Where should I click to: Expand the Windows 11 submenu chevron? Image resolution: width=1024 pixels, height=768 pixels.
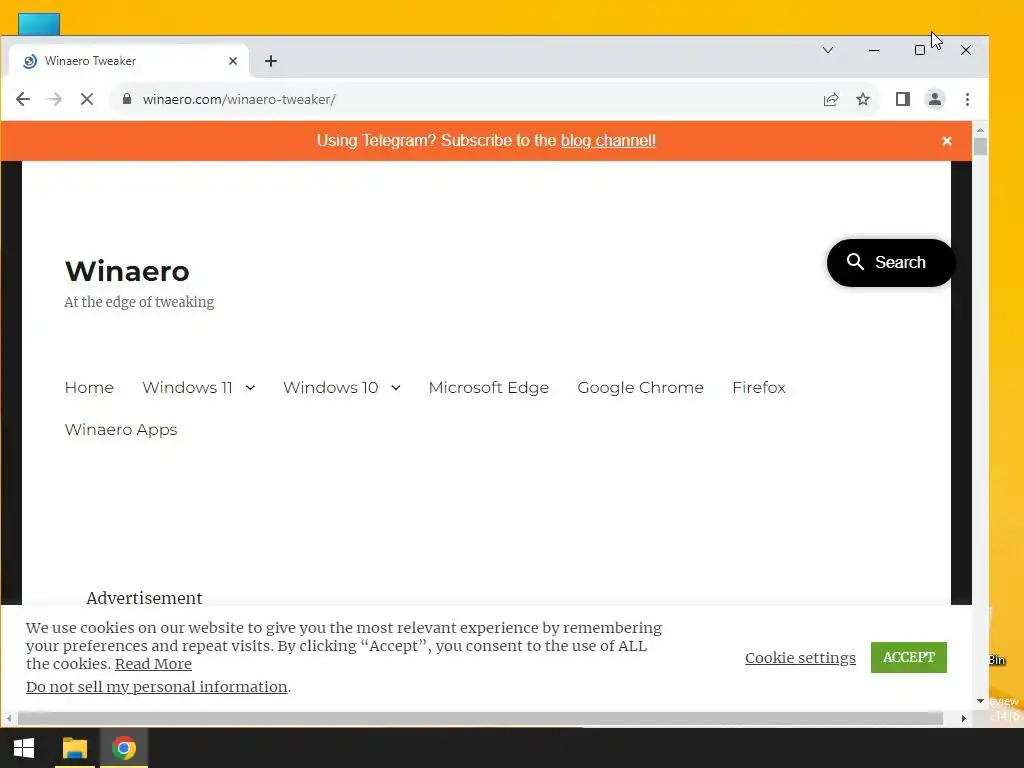250,388
